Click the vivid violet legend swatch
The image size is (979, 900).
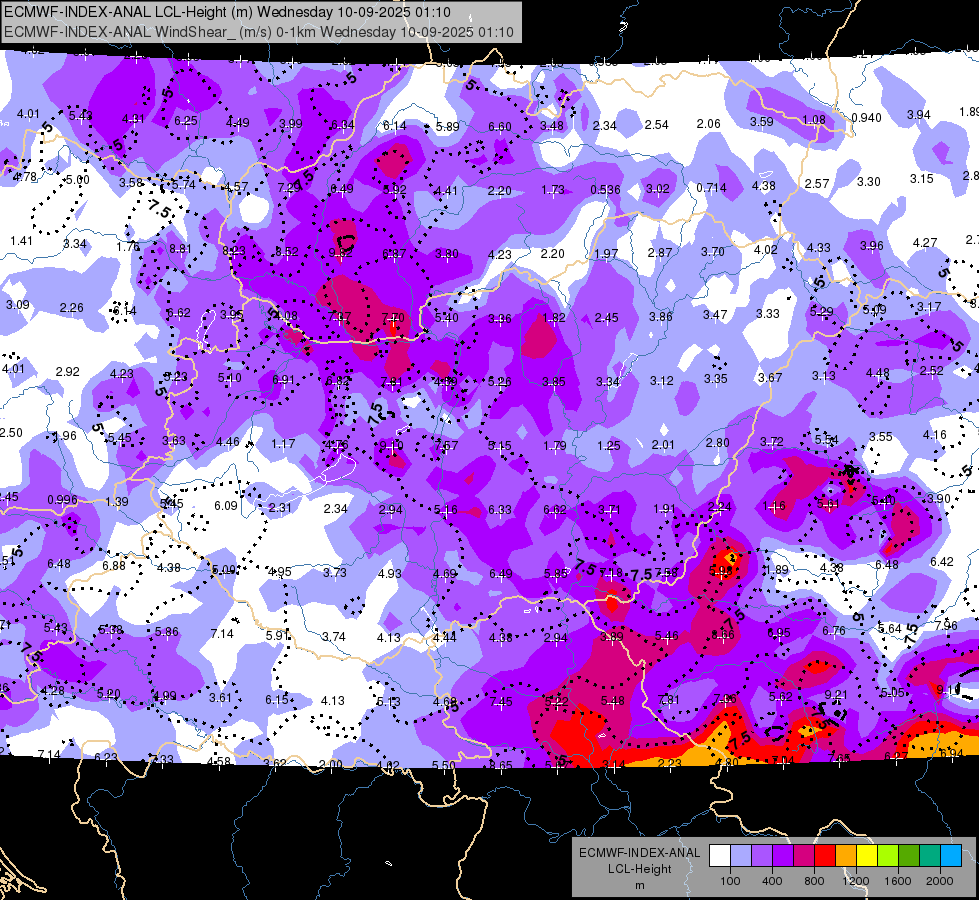(x=783, y=856)
